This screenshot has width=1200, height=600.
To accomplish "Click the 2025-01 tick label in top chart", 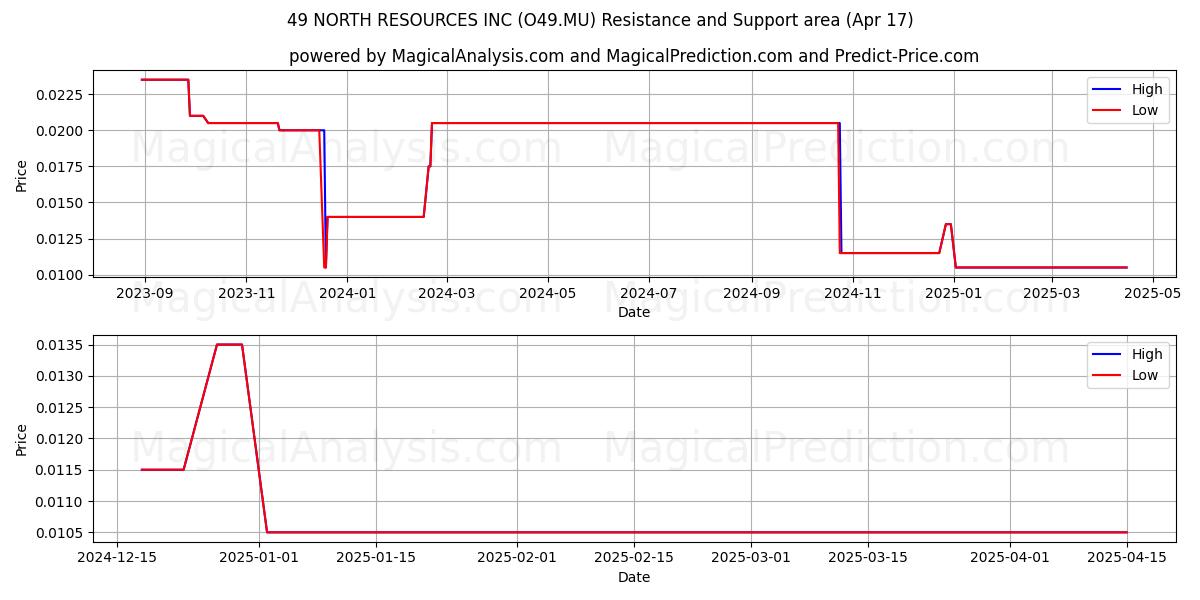I will point(954,293).
